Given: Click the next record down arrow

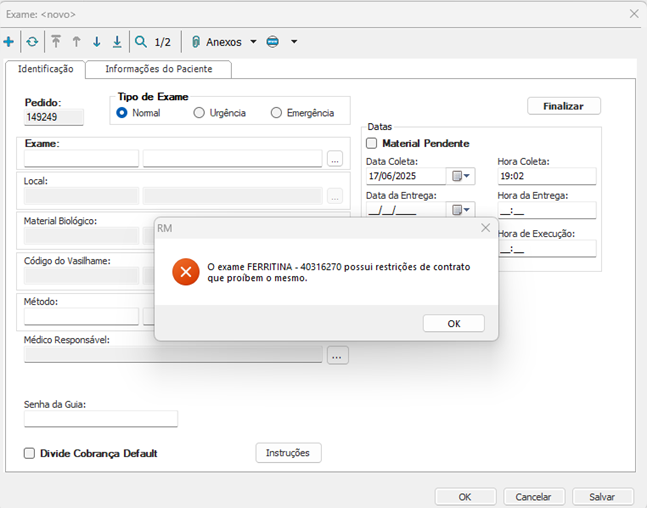Looking at the screenshot, I should point(97,42).
